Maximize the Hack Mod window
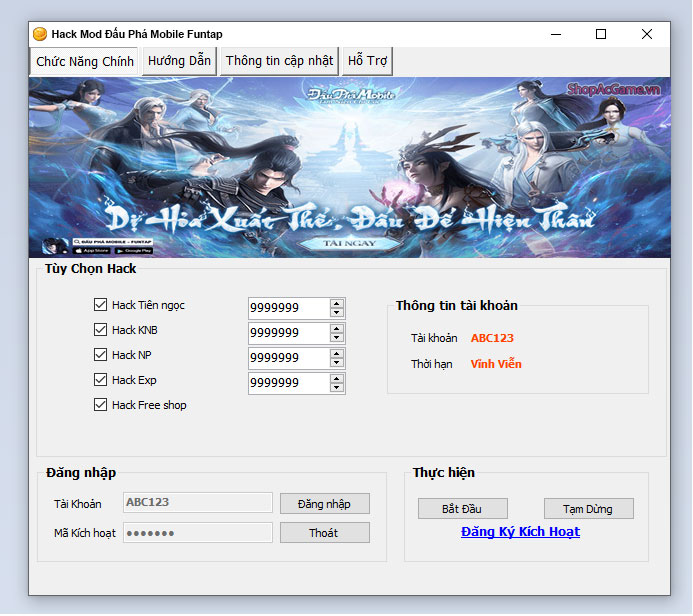 point(601,34)
